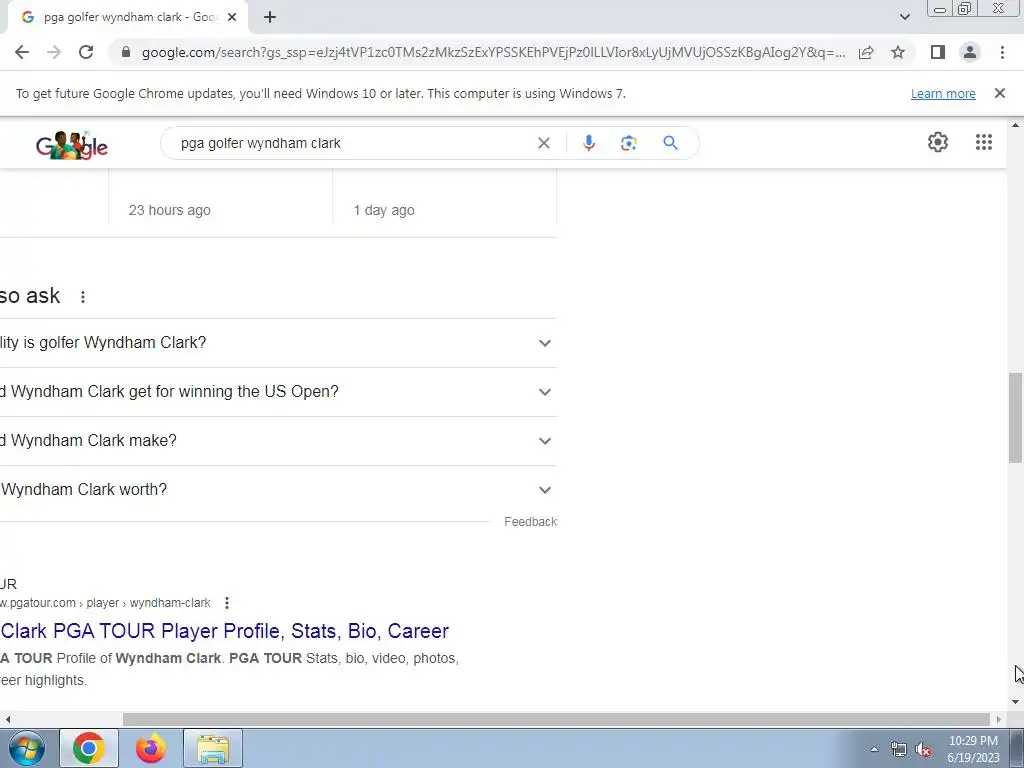Bookmark this page with the star
Image resolution: width=1024 pixels, height=768 pixels.
[x=898, y=52]
